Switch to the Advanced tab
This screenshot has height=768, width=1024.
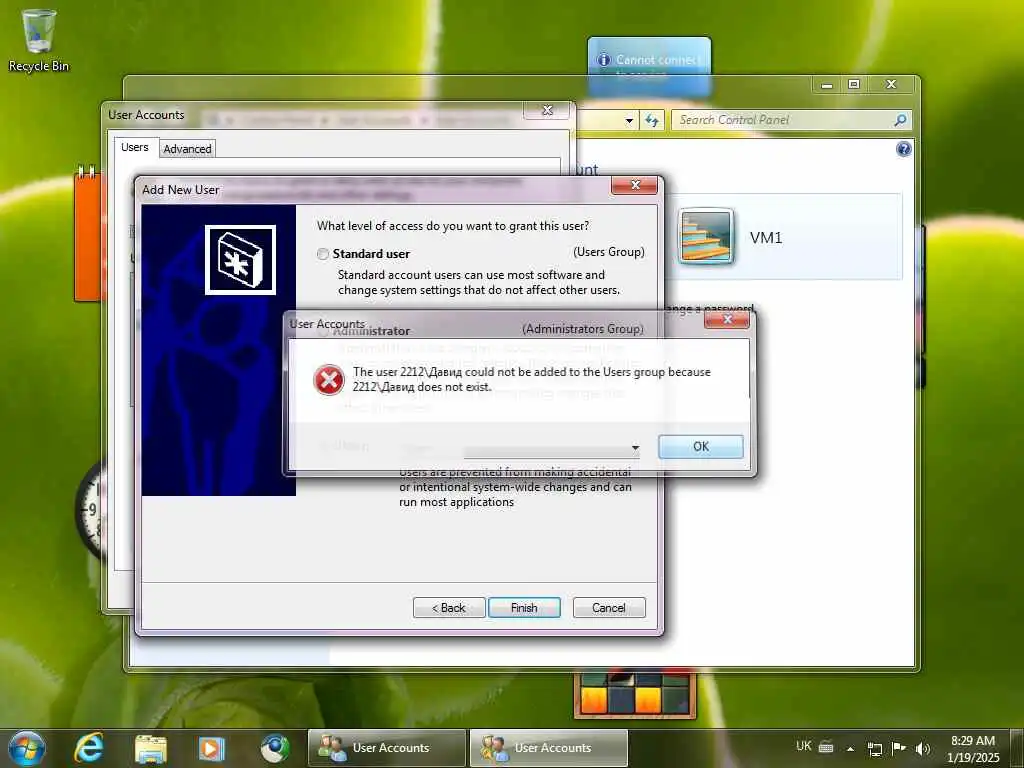[x=187, y=149]
